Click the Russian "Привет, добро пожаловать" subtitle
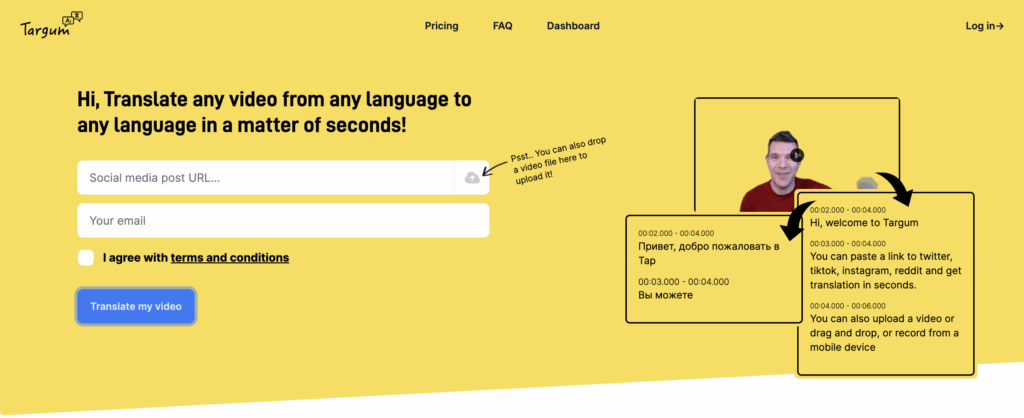Screen dimensions: 1024x418 [x=709, y=253]
